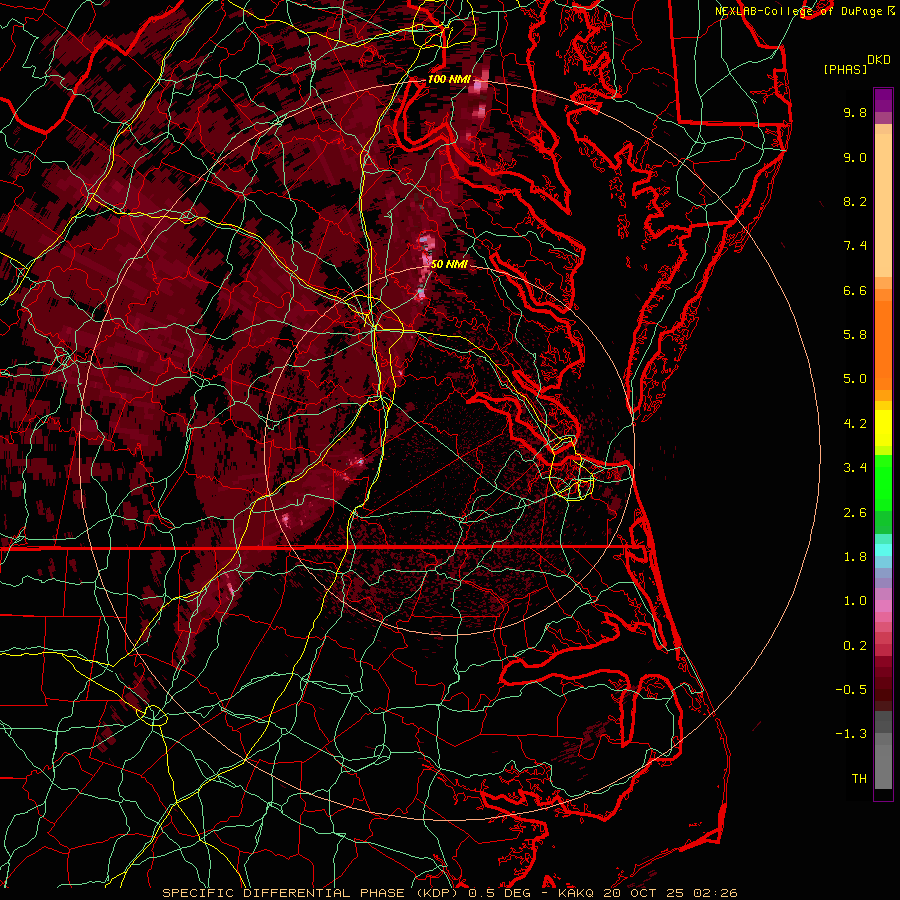The width and height of the screenshot is (900, 900).
Task: Select the 8.2 scale value
Action: coord(855,201)
